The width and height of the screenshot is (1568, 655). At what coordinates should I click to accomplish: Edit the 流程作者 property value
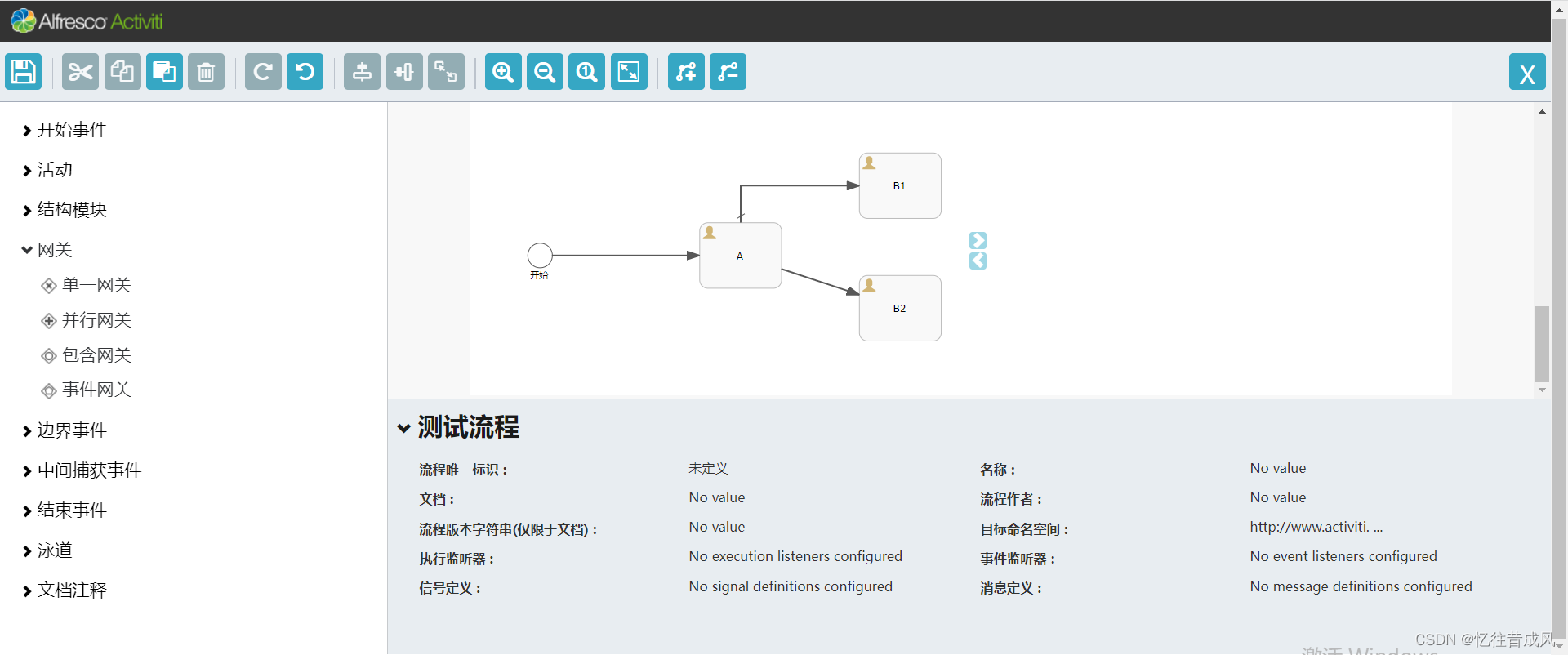(1278, 498)
